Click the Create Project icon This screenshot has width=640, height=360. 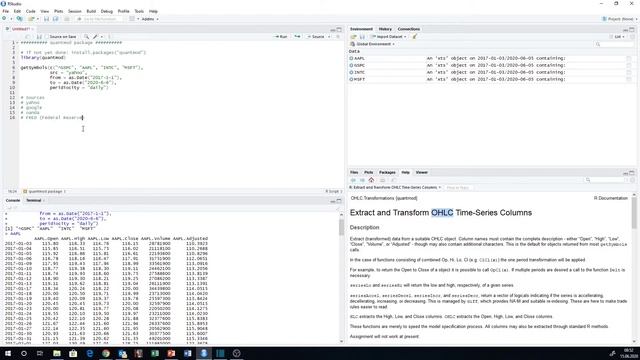click(19, 19)
